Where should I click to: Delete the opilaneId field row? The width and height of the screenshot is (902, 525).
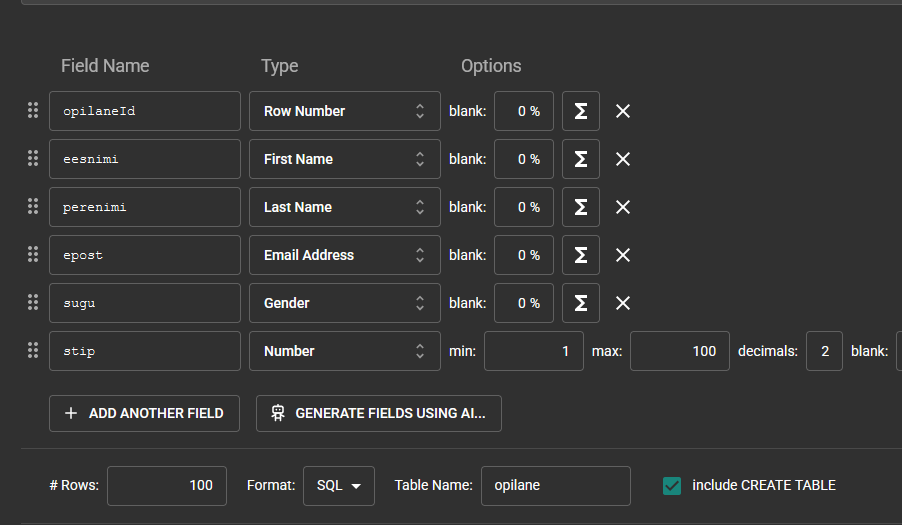click(x=622, y=111)
